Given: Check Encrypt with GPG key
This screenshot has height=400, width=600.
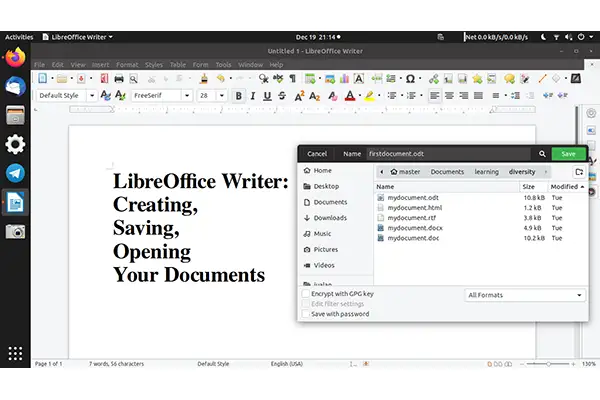Looking at the screenshot, I should (305, 294).
